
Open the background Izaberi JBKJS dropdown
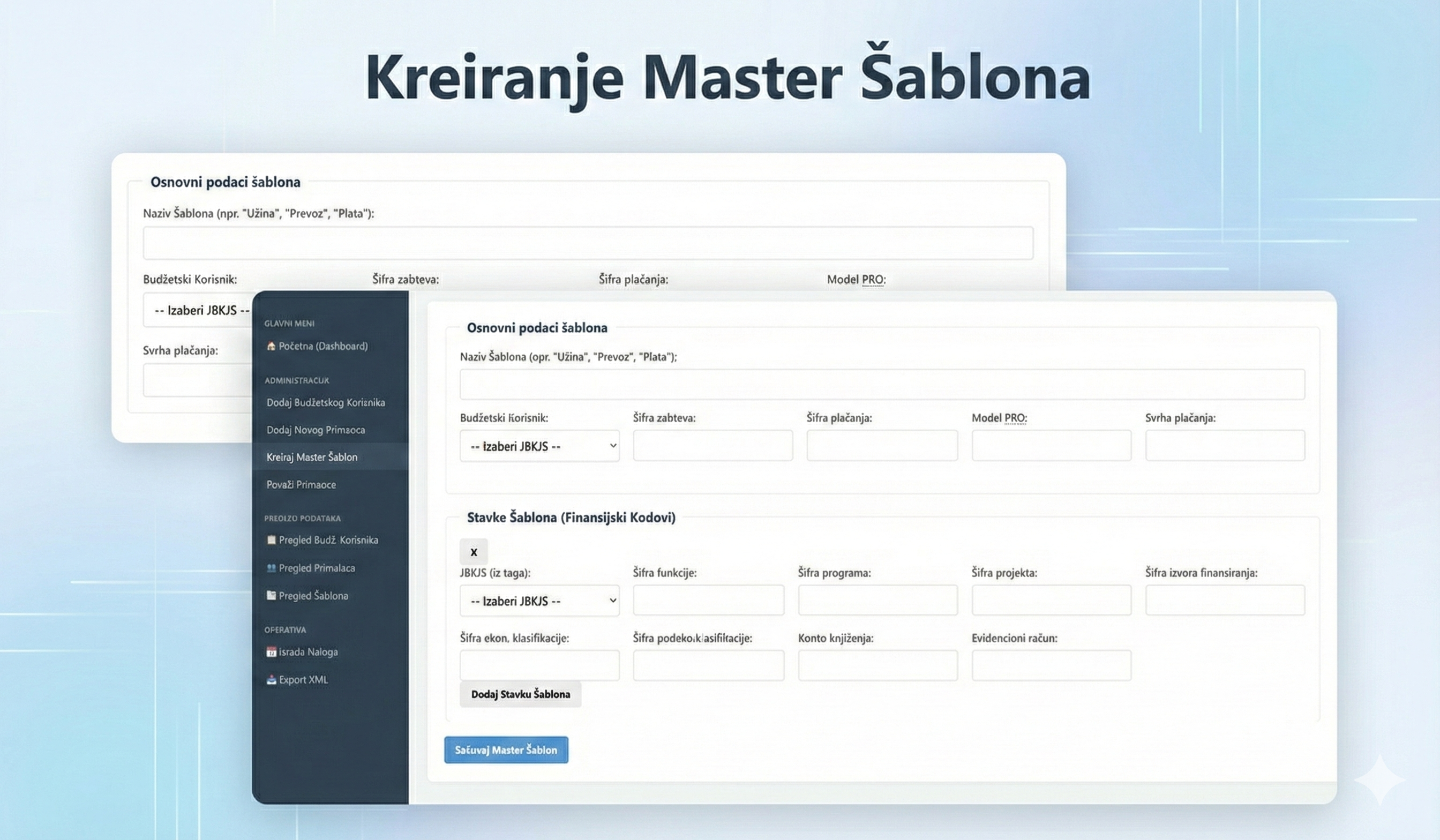coord(197,310)
